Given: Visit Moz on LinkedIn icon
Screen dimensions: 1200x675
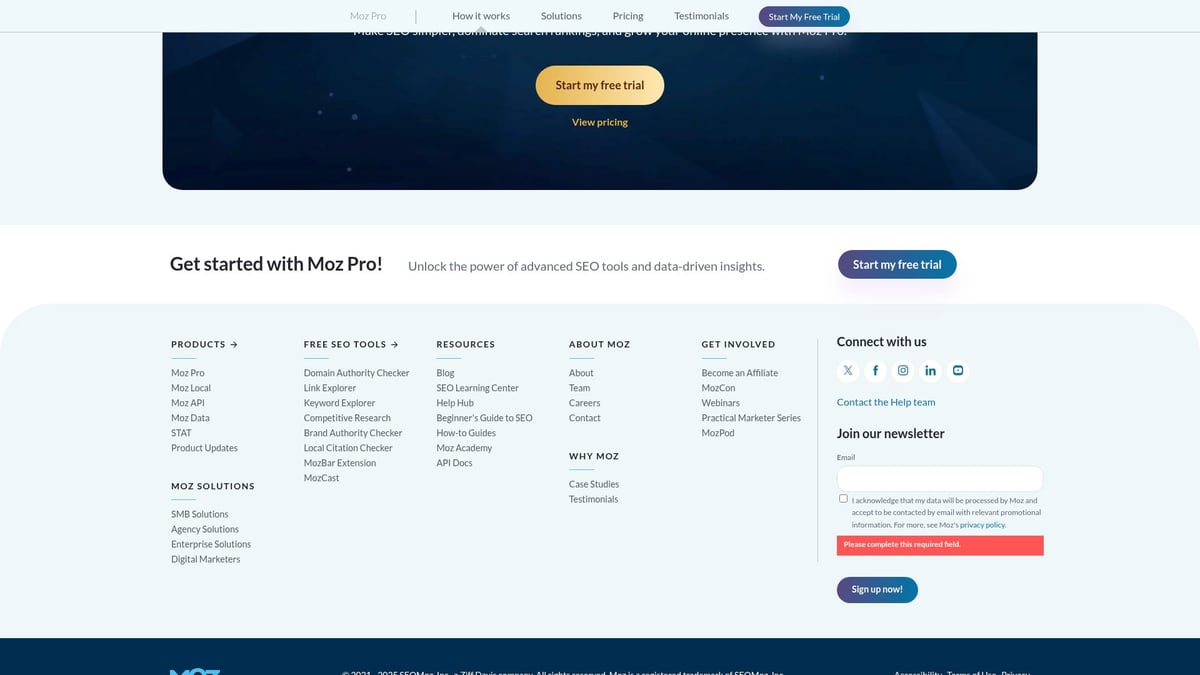Looking at the screenshot, I should tap(930, 371).
